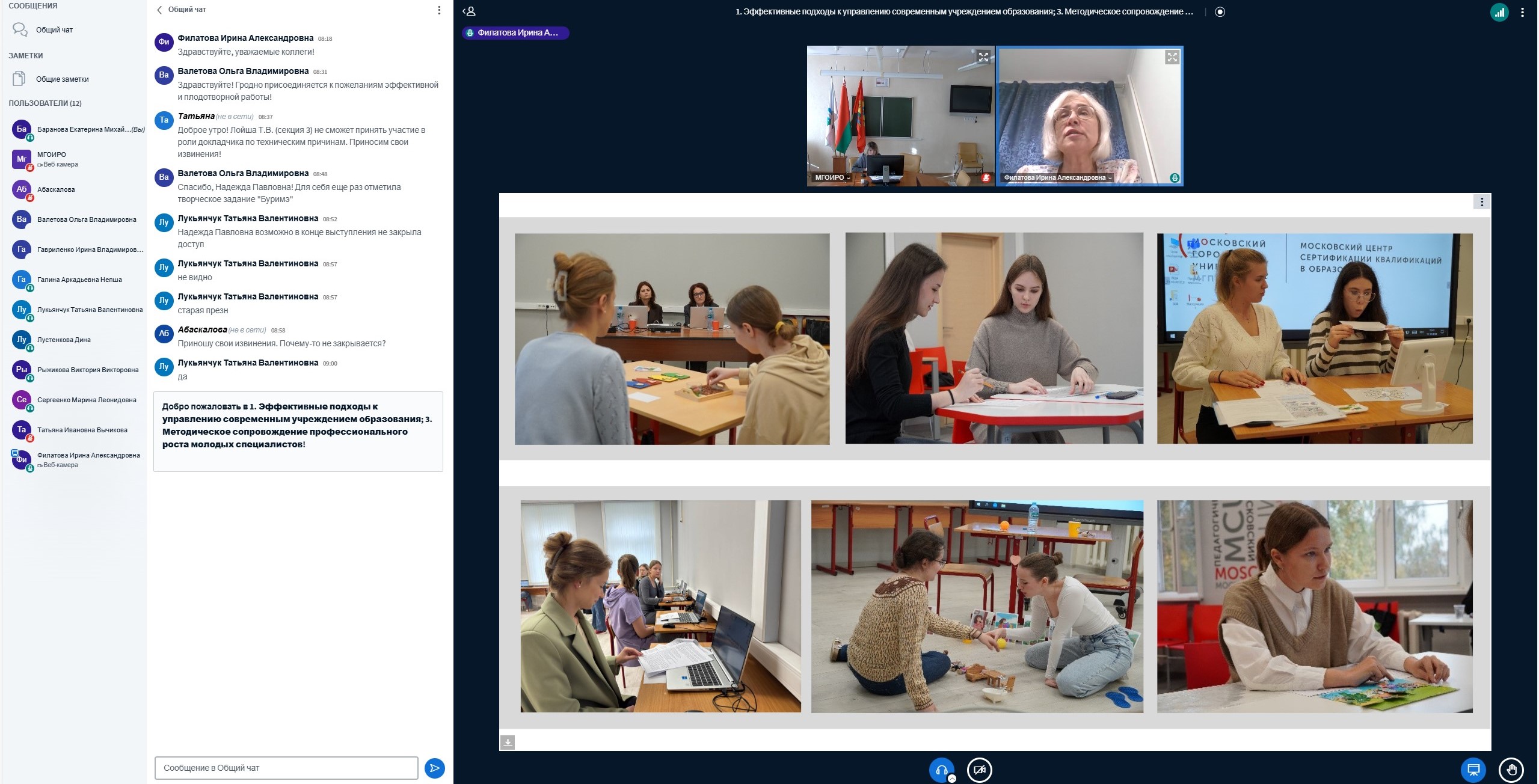Image resolution: width=1539 pixels, height=784 pixels.
Task: Toggle webcam sharing on
Action: (x=979, y=770)
